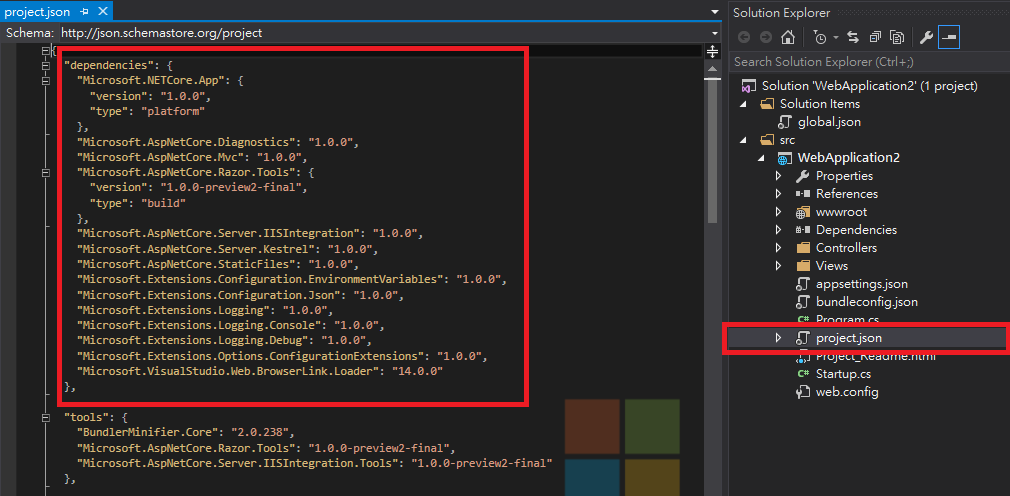The image size is (1010, 496).
Task: Click the web.config file icon
Action: coord(803,392)
